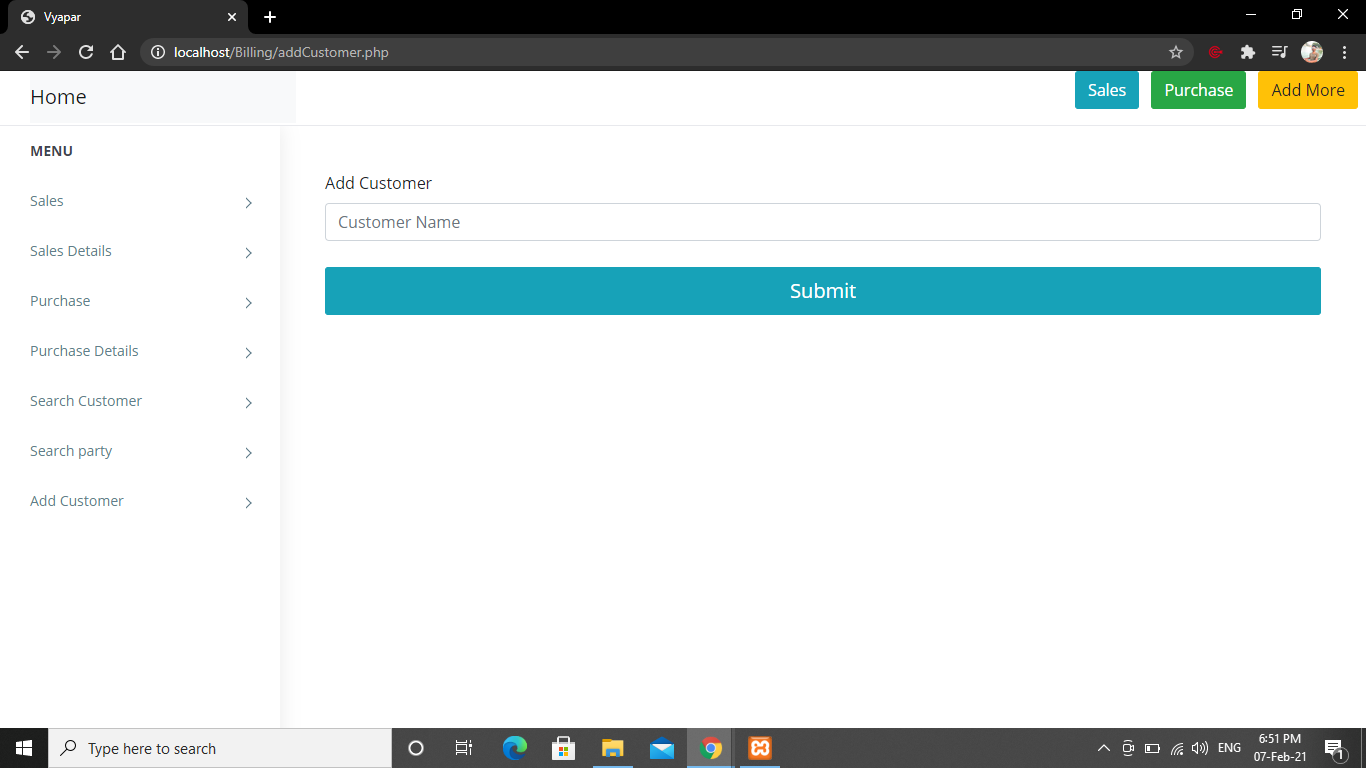Expand Purchase Details chevron
This screenshot has width=1366, height=768.
[x=249, y=353]
